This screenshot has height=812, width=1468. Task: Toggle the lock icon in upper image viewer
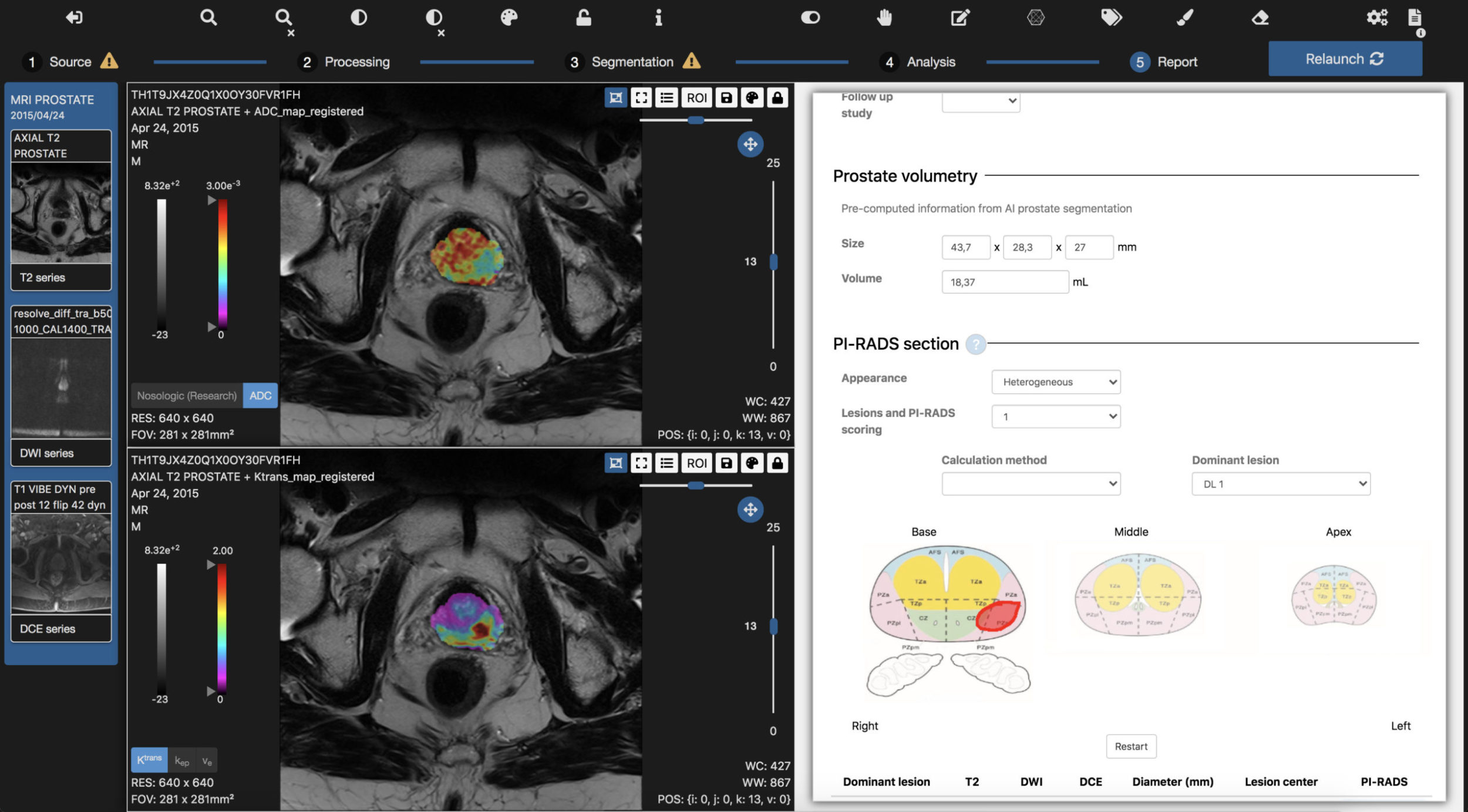tap(776, 97)
